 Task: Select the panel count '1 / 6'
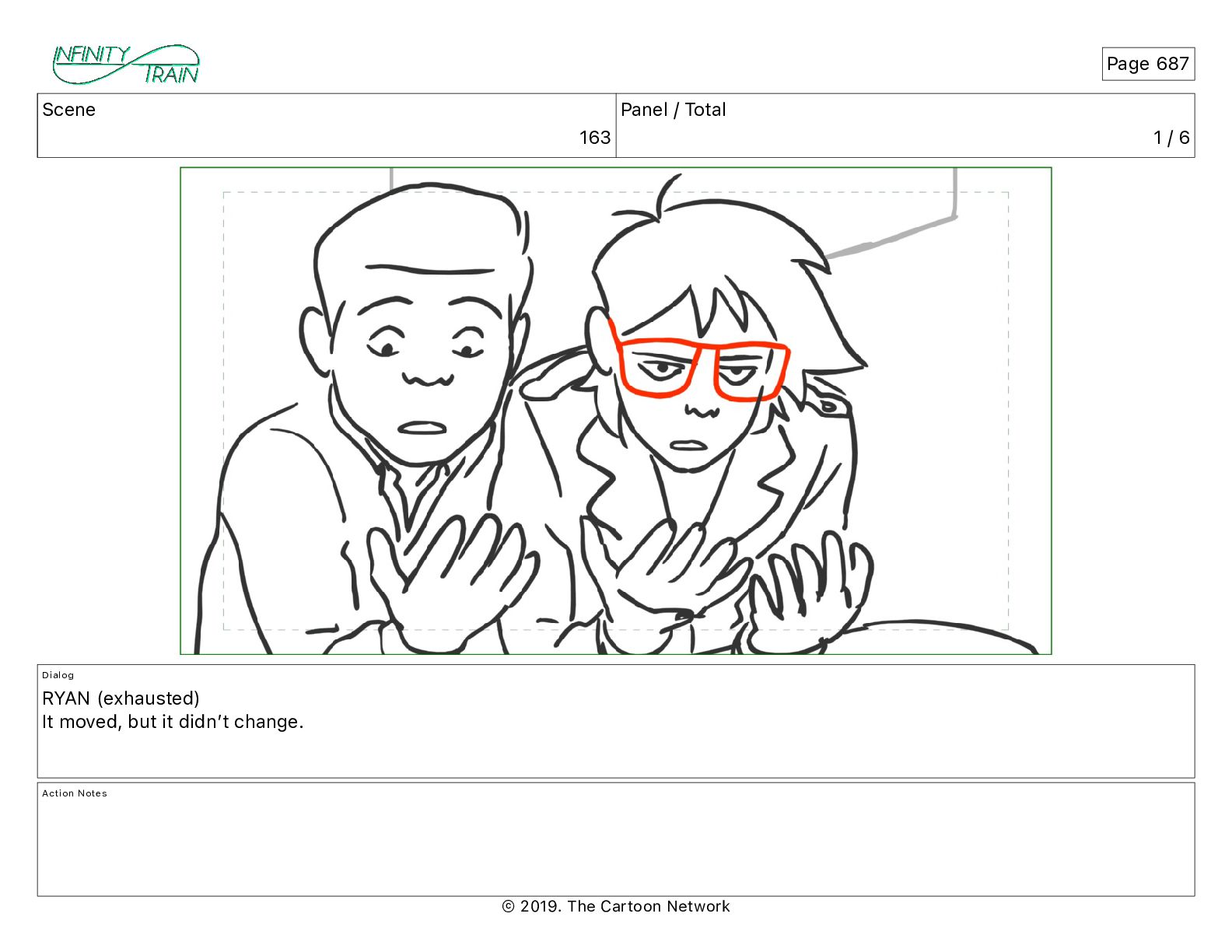(x=1171, y=138)
